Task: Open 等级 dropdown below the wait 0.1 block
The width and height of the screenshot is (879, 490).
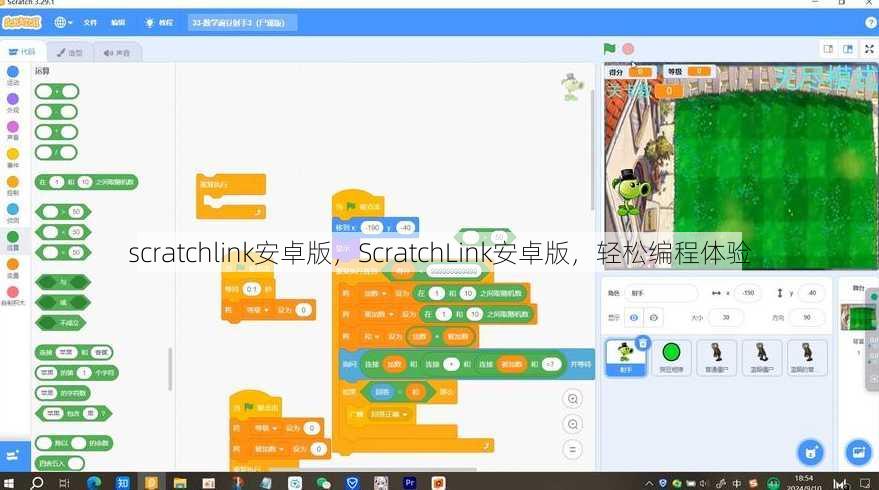Action: [257, 309]
